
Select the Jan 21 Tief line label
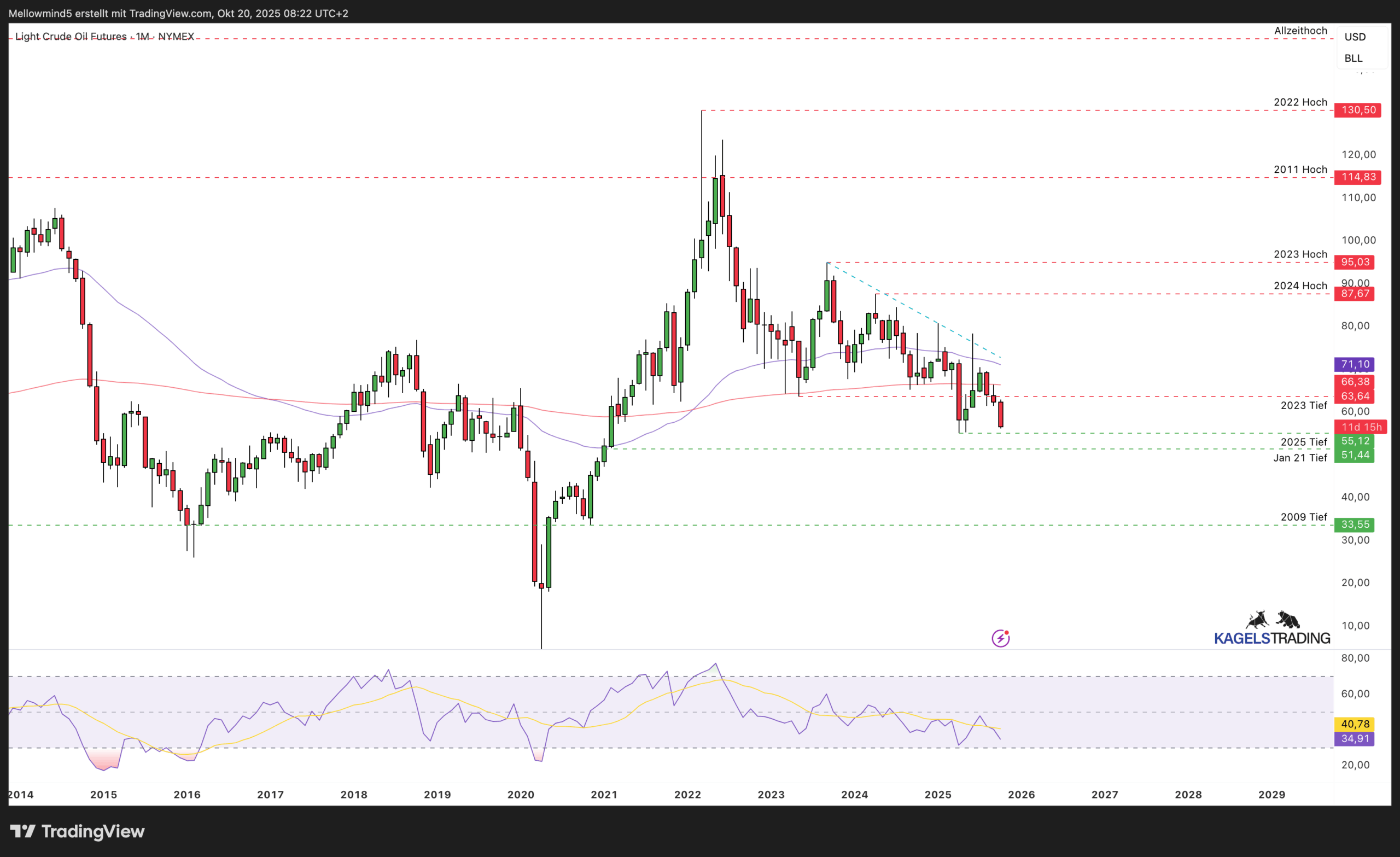tap(1300, 458)
